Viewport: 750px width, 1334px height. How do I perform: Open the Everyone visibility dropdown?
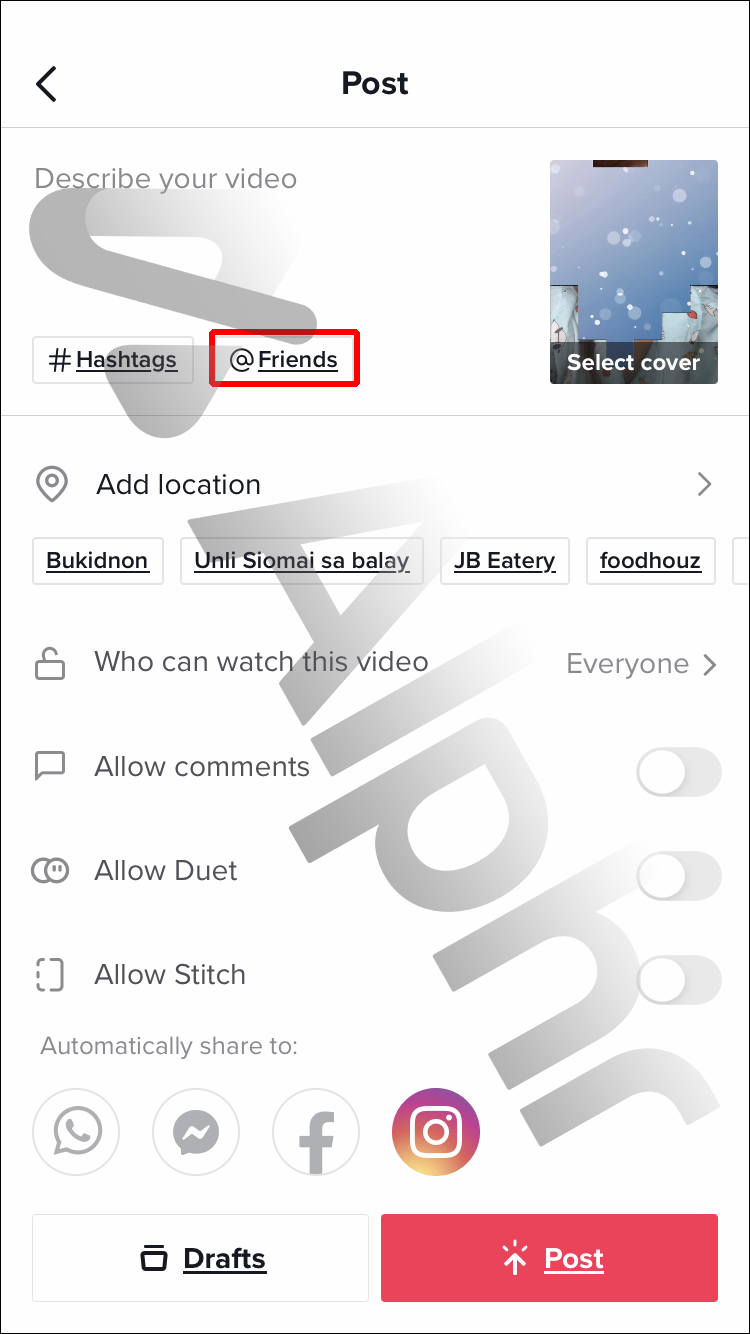click(x=642, y=664)
